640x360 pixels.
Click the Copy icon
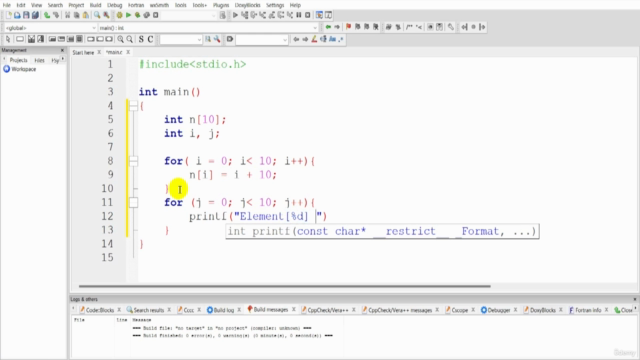point(76,15)
